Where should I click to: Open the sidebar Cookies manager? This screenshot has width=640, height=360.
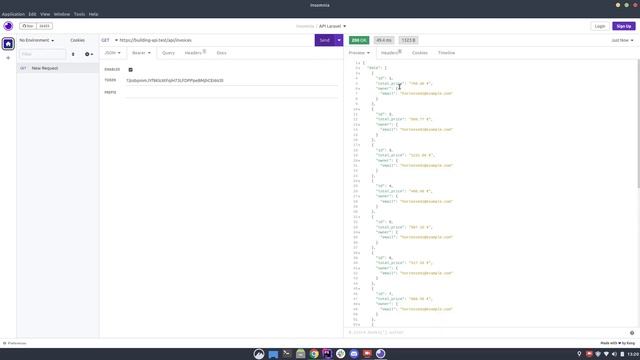tap(78, 40)
